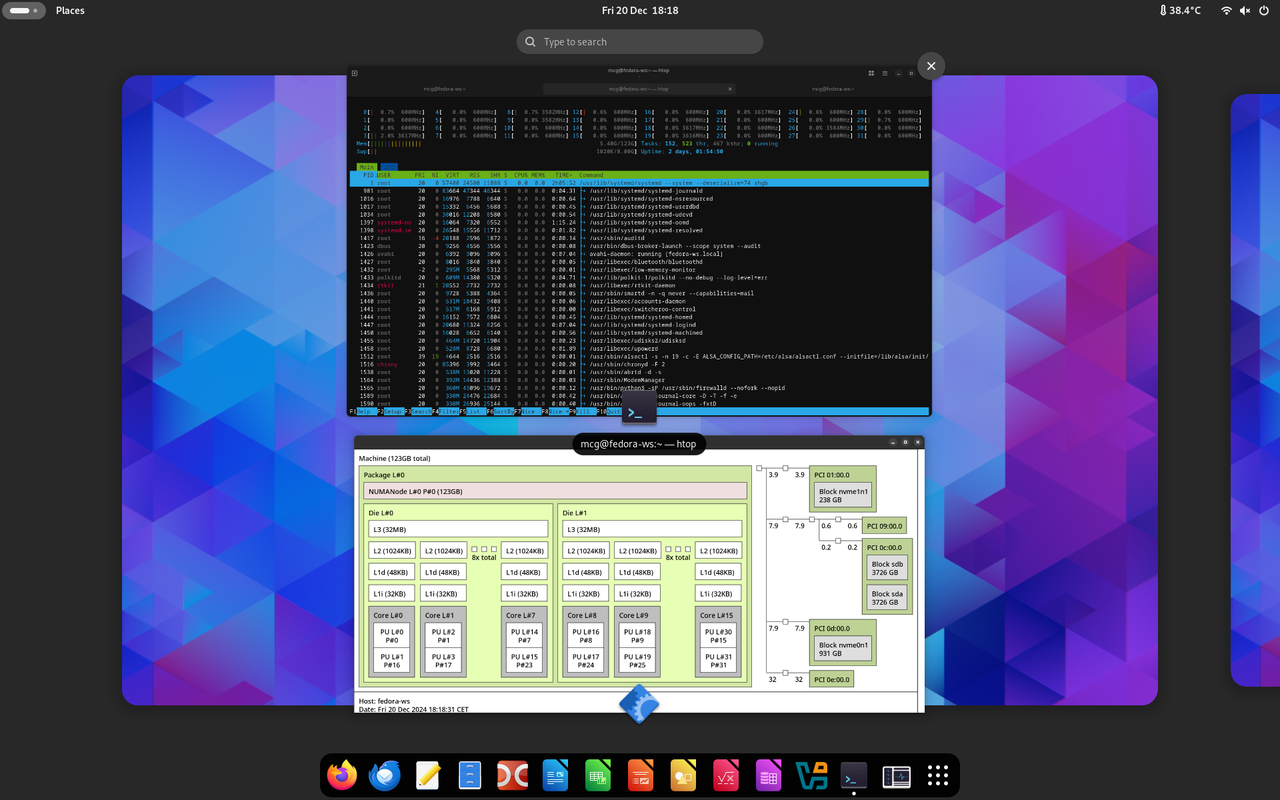1280x800 pixels.
Task: Select the systemd-journald process row
Action: (639, 190)
